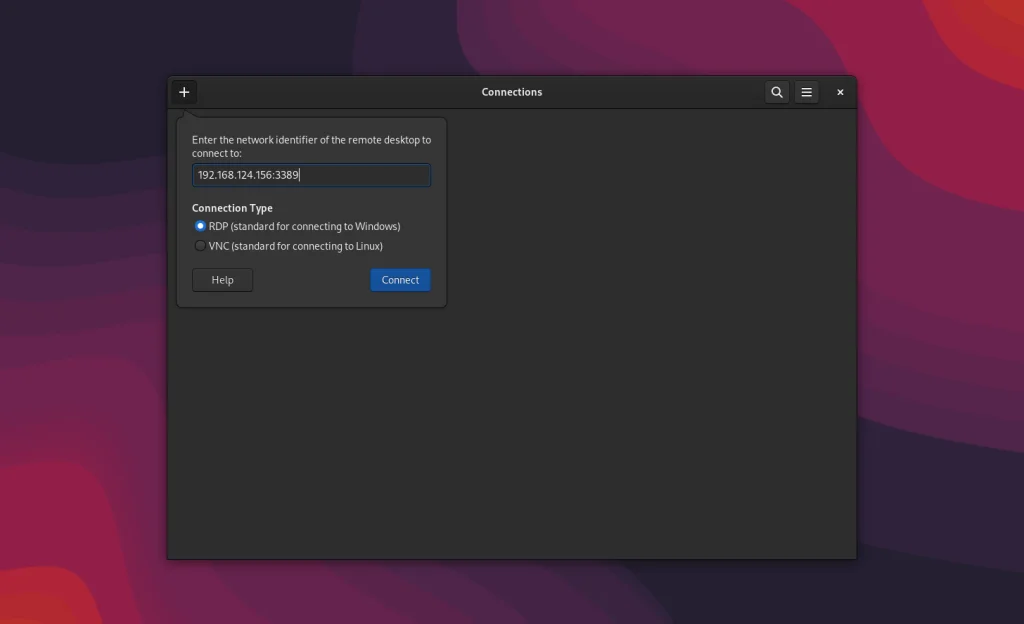The height and width of the screenshot is (624, 1024).
Task: Focus the remote desktop address field
Action: click(311, 175)
